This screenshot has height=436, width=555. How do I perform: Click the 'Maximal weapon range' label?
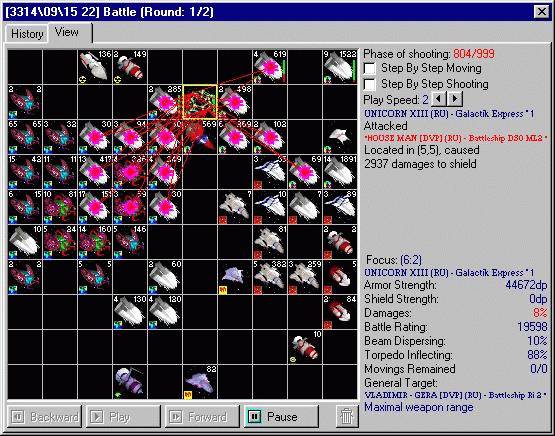coord(419,407)
